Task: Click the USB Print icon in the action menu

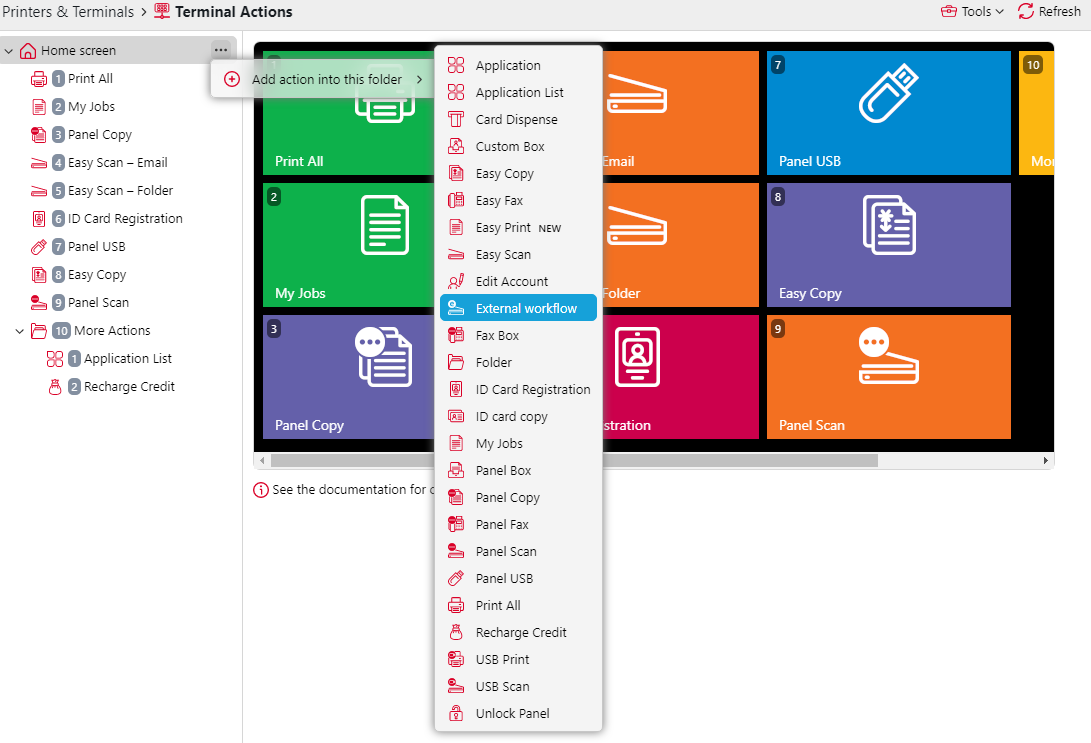Action: tap(456, 659)
